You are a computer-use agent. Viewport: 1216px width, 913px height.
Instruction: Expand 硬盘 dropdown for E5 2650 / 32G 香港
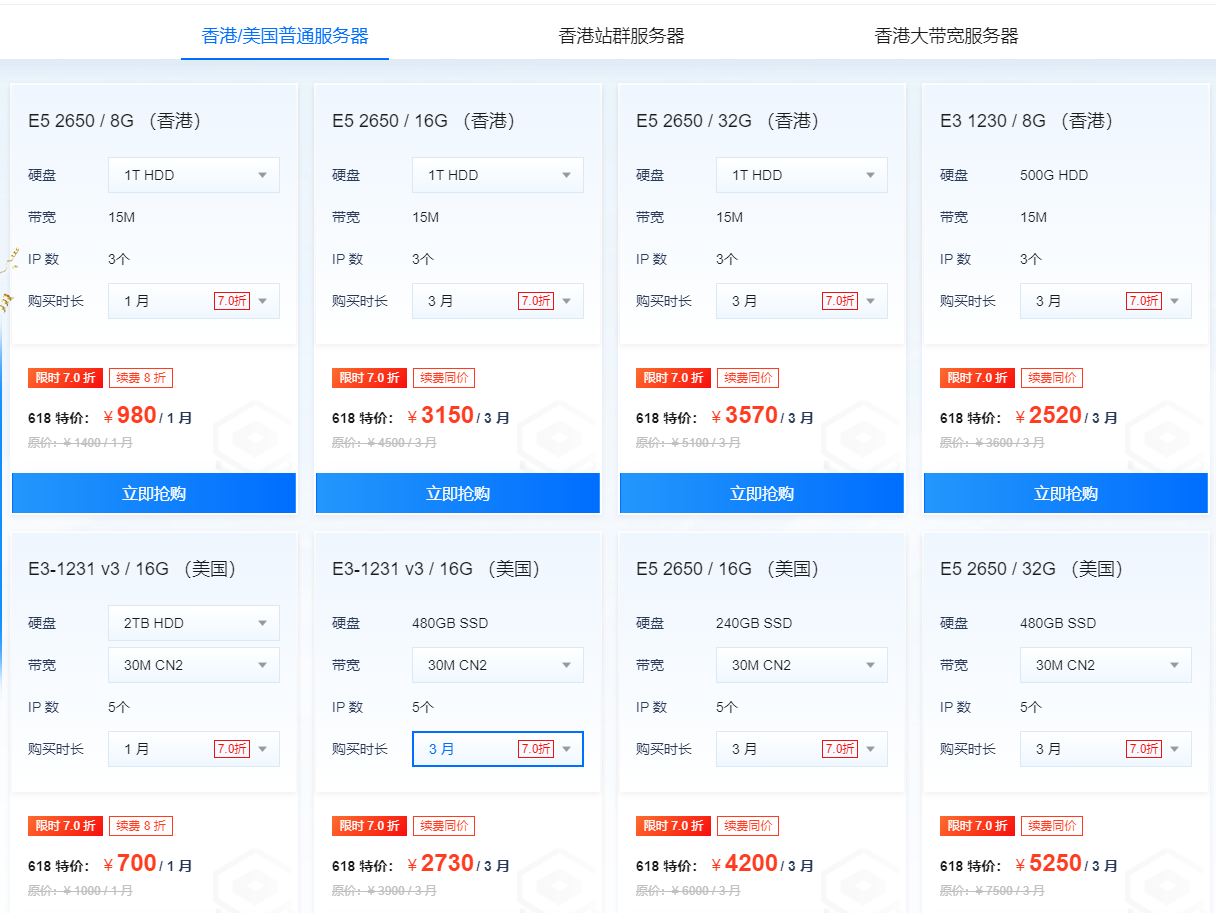coord(802,175)
